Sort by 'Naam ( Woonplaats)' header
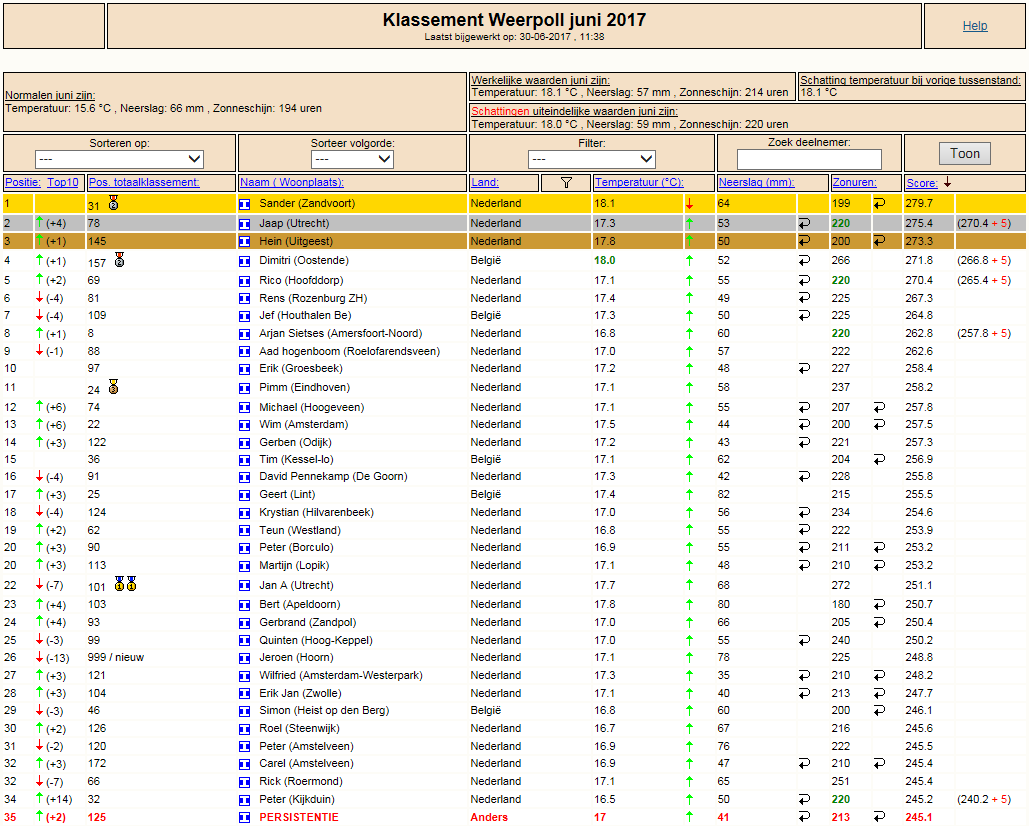1029x826 pixels. point(291,182)
